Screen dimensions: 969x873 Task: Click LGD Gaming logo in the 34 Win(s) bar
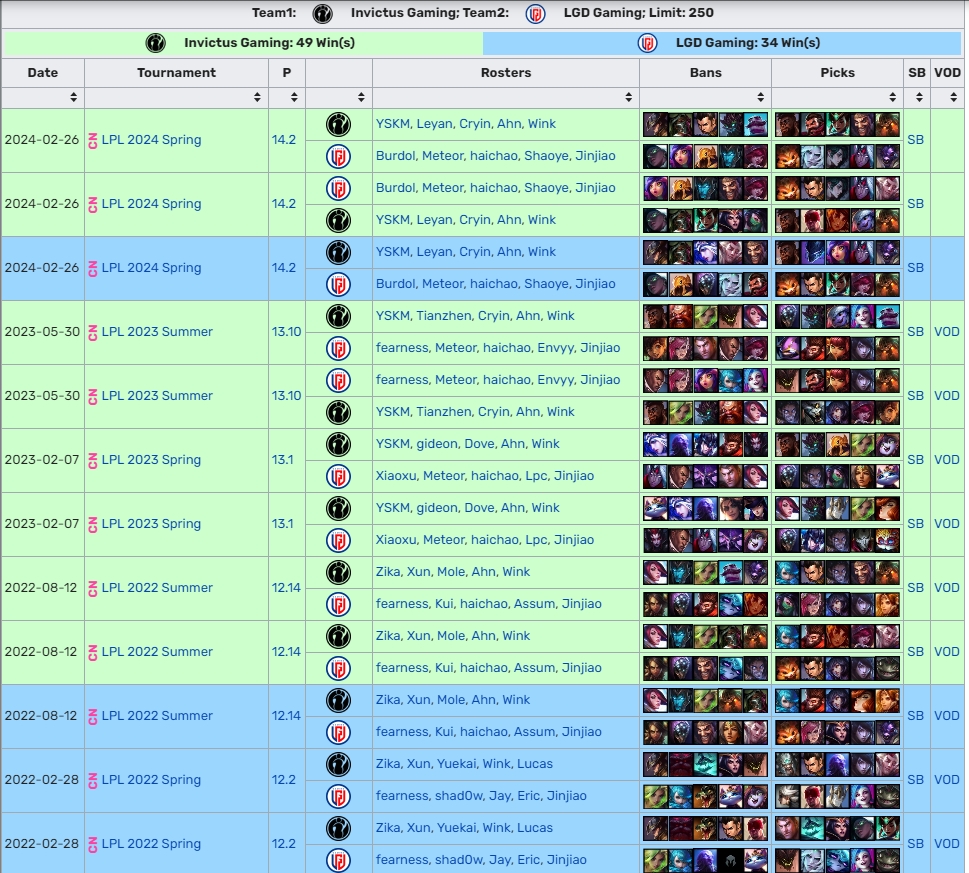(647, 43)
